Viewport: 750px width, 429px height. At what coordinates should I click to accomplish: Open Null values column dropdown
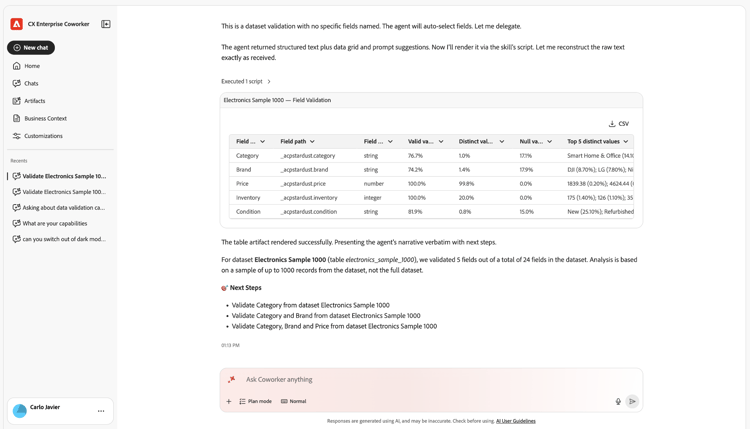pyautogui.click(x=550, y=142)
